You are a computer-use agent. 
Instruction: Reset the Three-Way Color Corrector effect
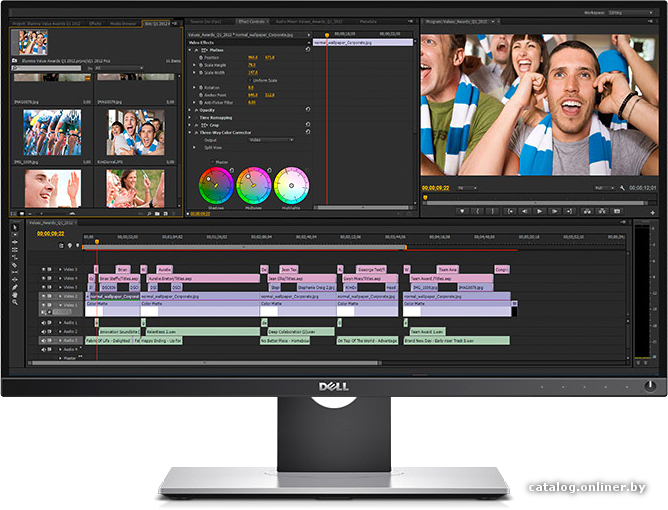point(308,132)
